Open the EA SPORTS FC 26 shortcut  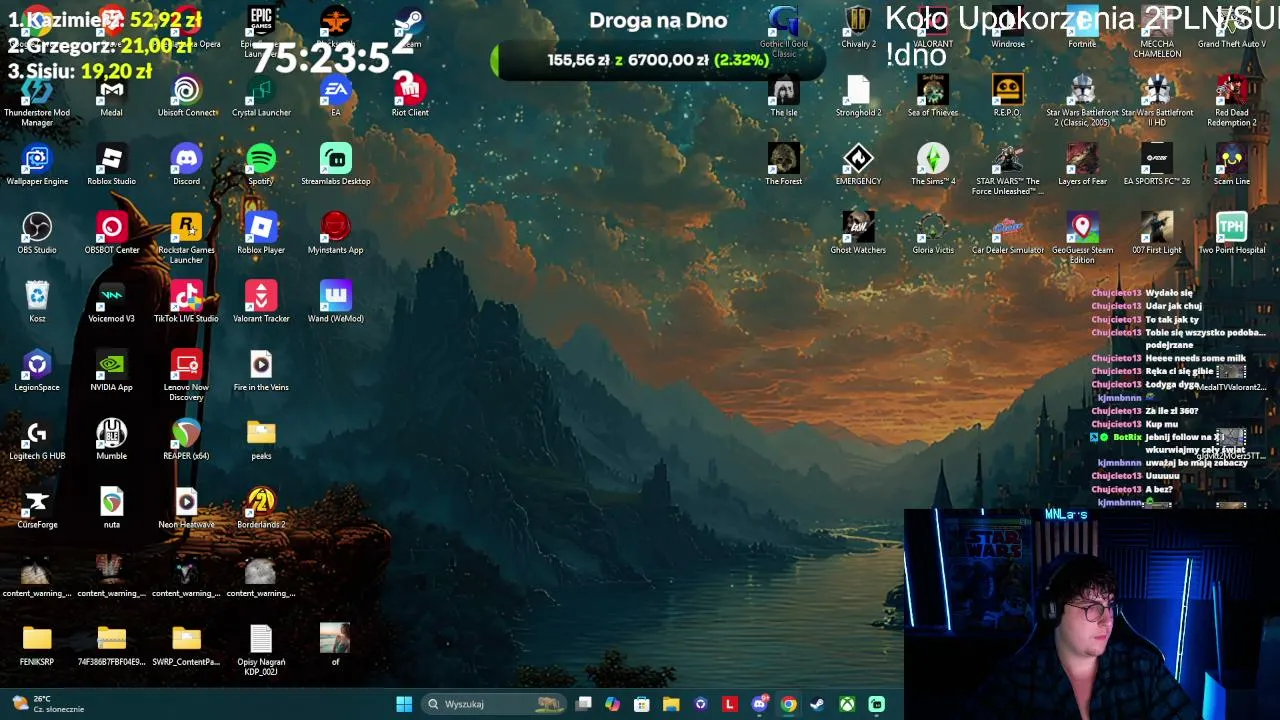point(1156,166)
